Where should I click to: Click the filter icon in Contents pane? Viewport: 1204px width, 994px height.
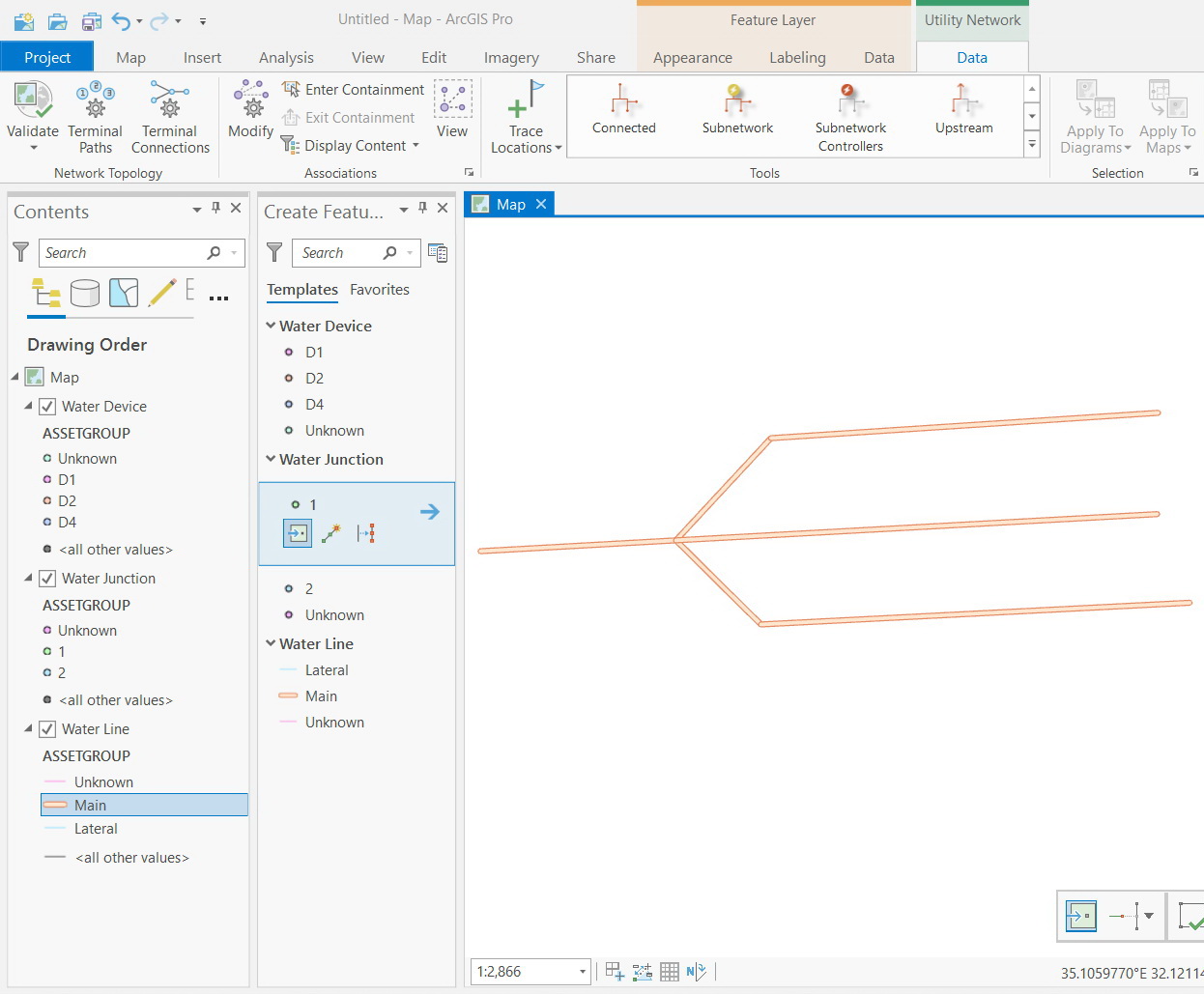(x=20, y=252)
